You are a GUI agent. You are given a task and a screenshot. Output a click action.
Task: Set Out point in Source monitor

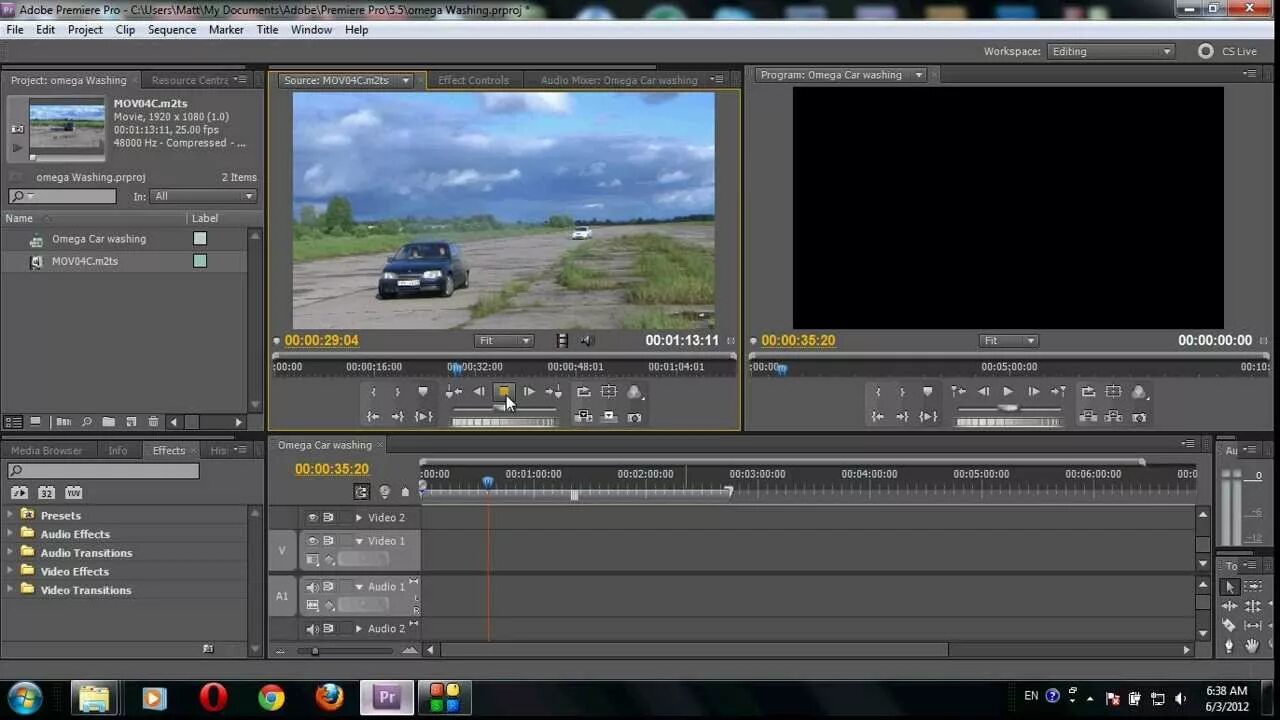pos(398,392)
